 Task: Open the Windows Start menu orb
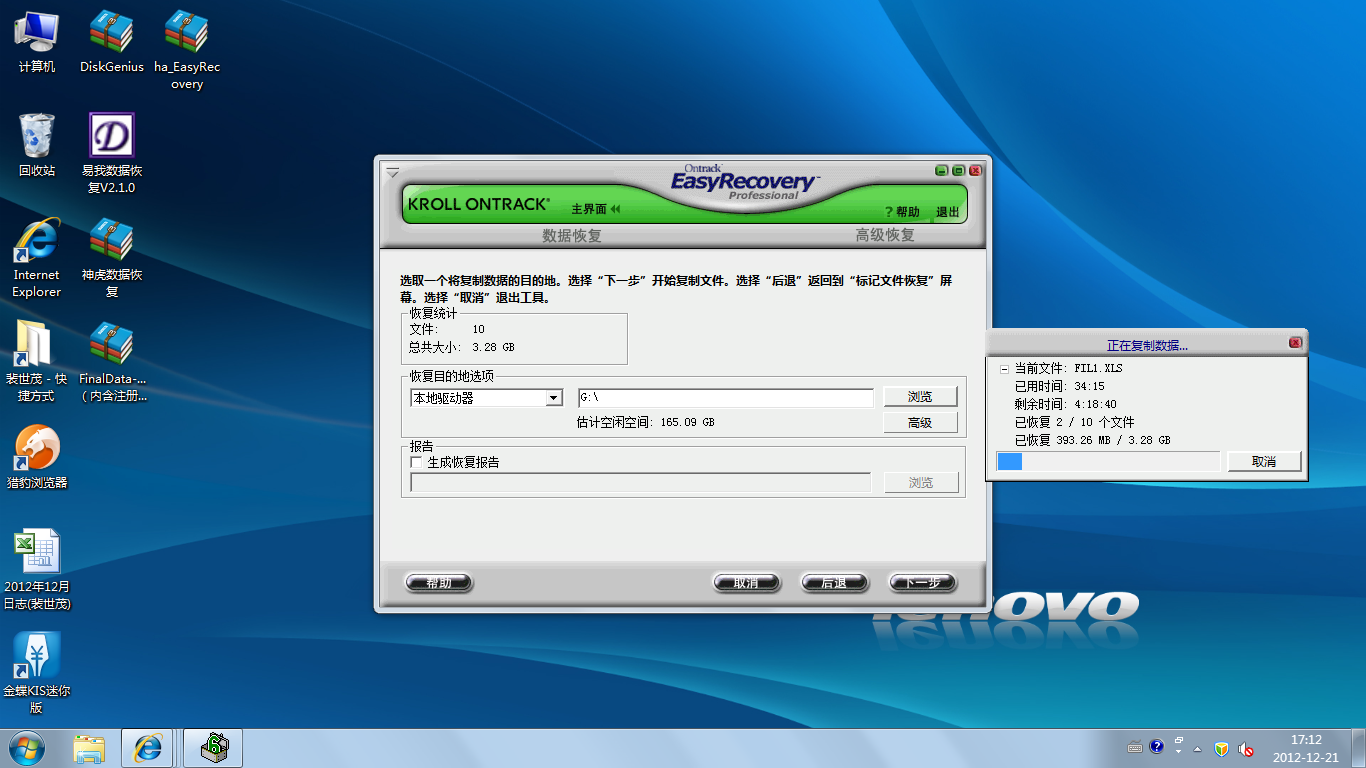27,748
